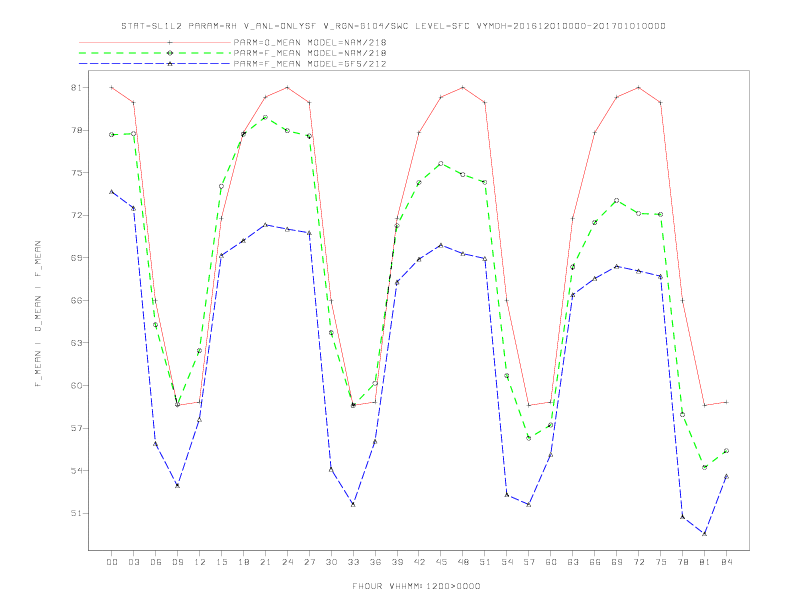Click the chart title starting with STAT=SL1L2
The height and width of the screenshot is (612, 792).
tap(393, 26)
